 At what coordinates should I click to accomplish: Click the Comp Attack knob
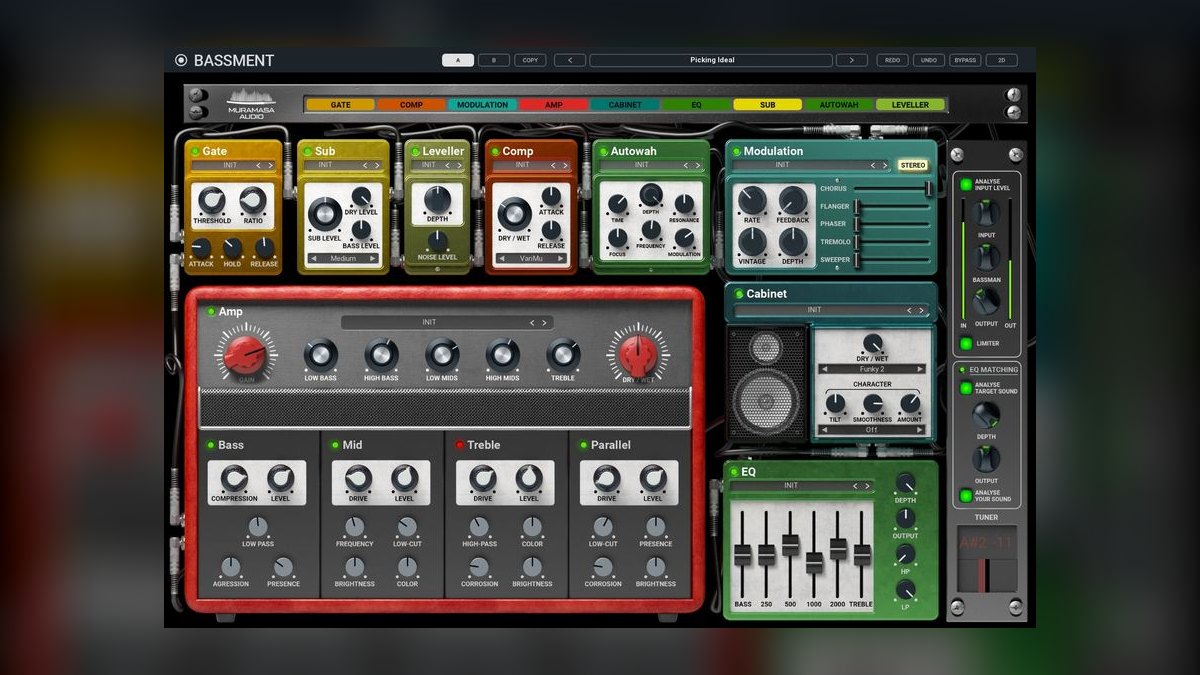point(551,196)
